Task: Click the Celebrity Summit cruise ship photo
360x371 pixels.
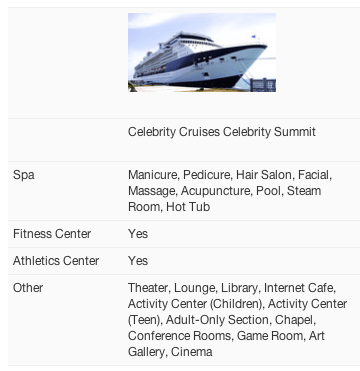Action: point(202,52)
